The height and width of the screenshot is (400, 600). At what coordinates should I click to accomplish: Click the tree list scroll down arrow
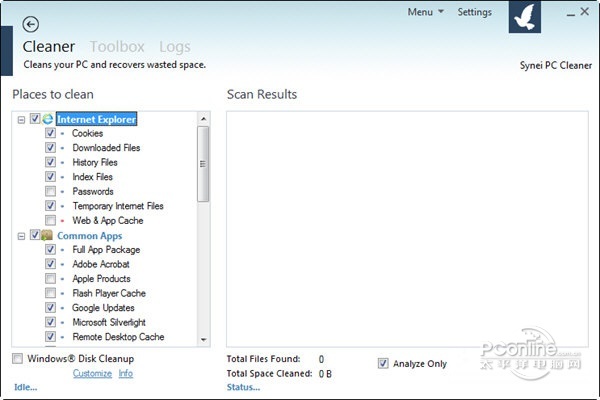(204, 340)
